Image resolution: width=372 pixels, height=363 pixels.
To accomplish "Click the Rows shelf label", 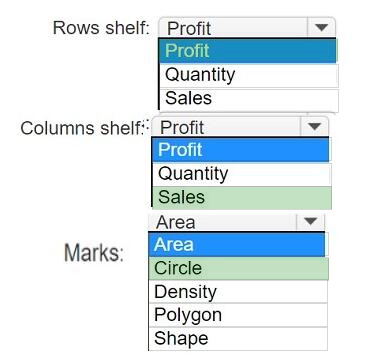I will click(x=101, y=28).
